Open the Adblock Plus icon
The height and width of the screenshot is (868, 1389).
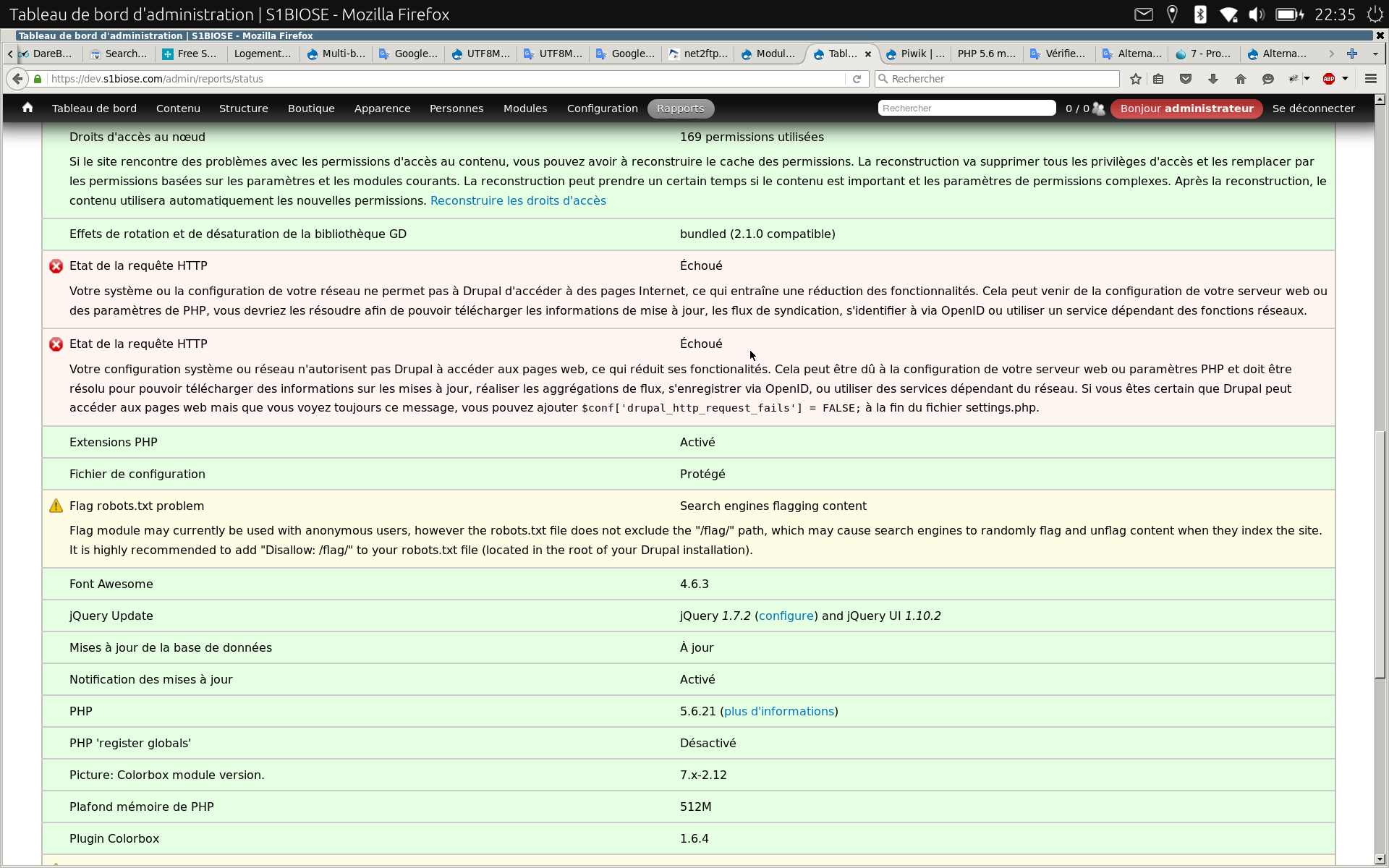tap(1331, 79)
